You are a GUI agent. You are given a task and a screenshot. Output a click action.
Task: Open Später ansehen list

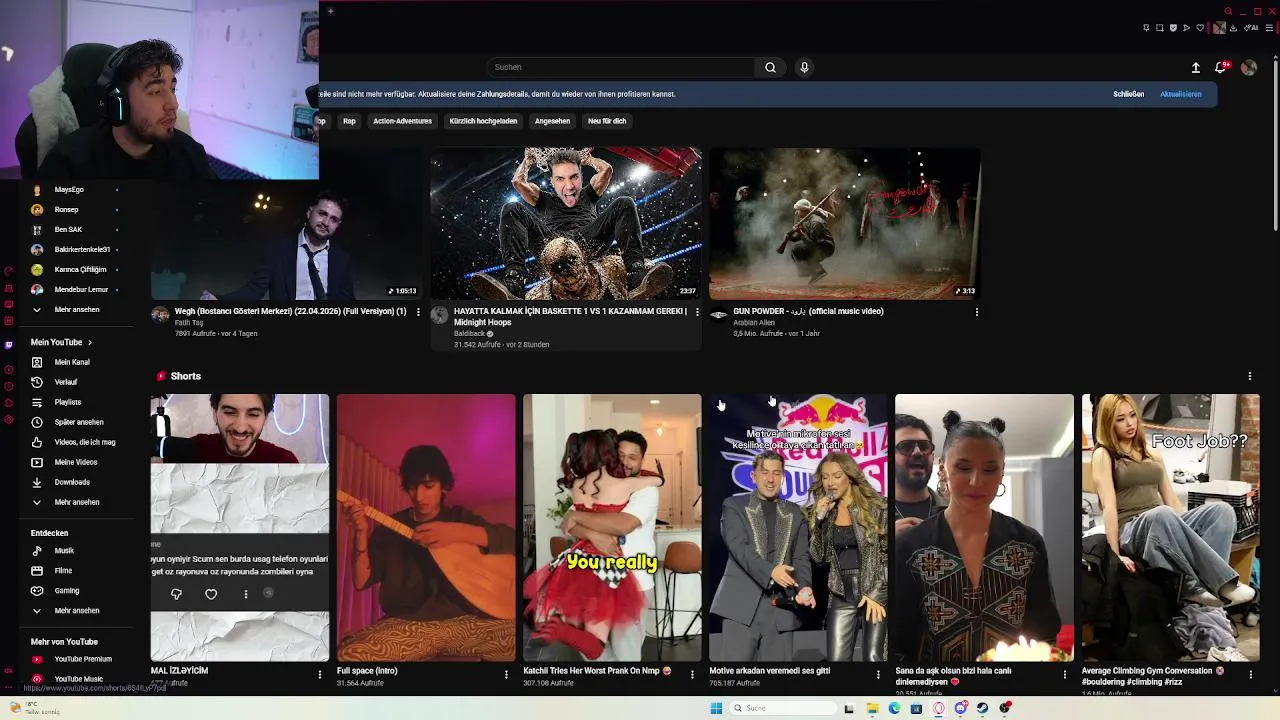pos(79,422)
